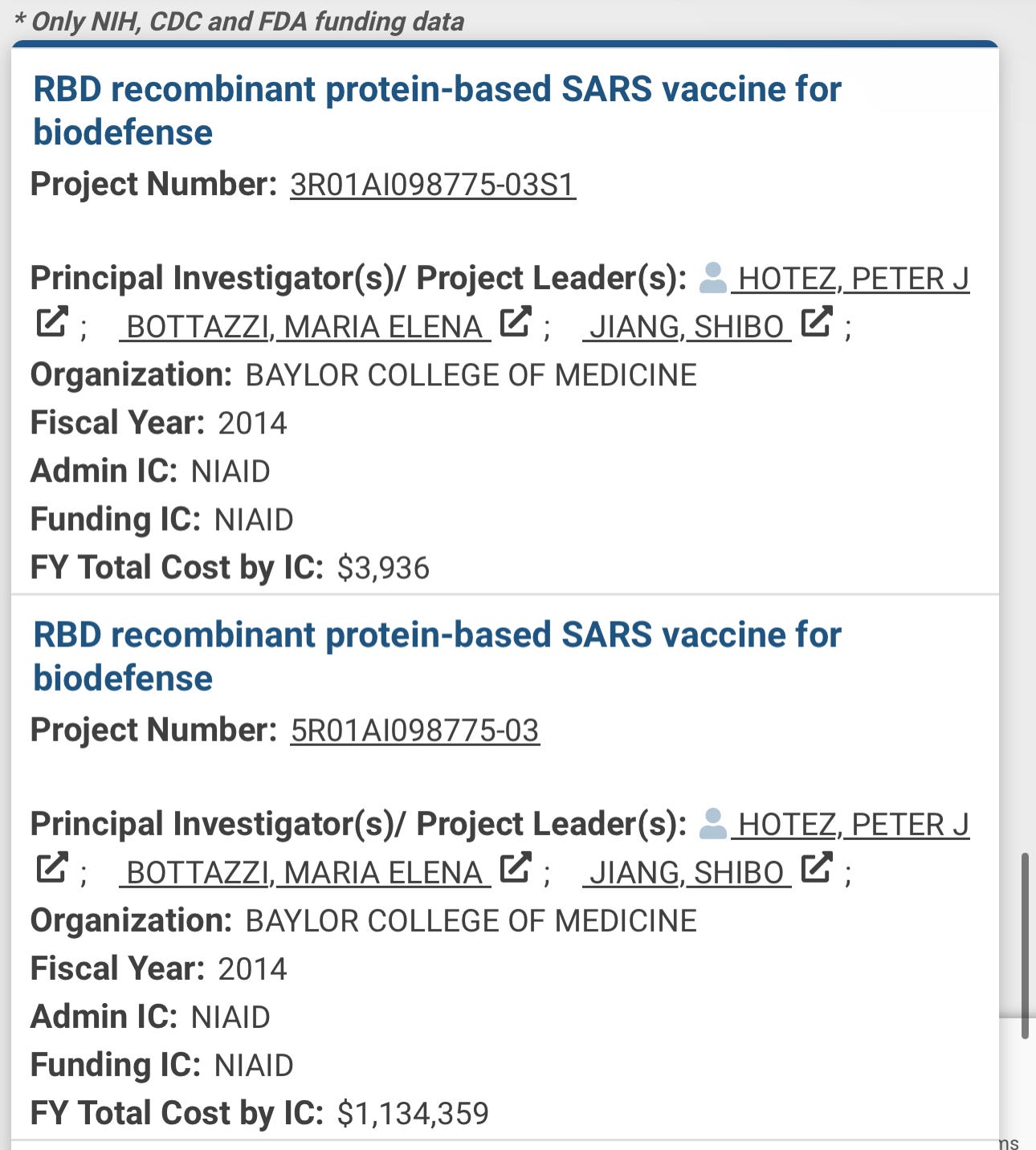Open project number 5R01AI098775-03
The image size is (1036, 1150).
(415, 731)
